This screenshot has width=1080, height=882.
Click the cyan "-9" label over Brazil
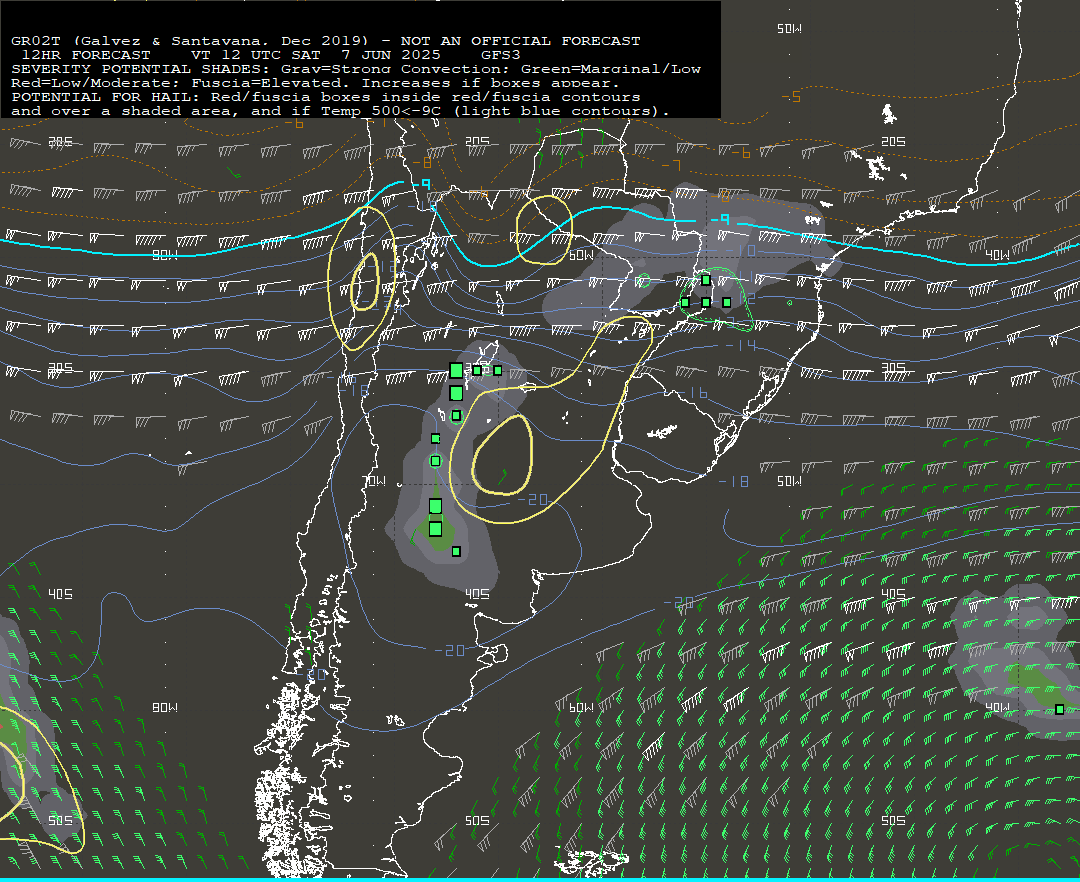pos(720,219)
